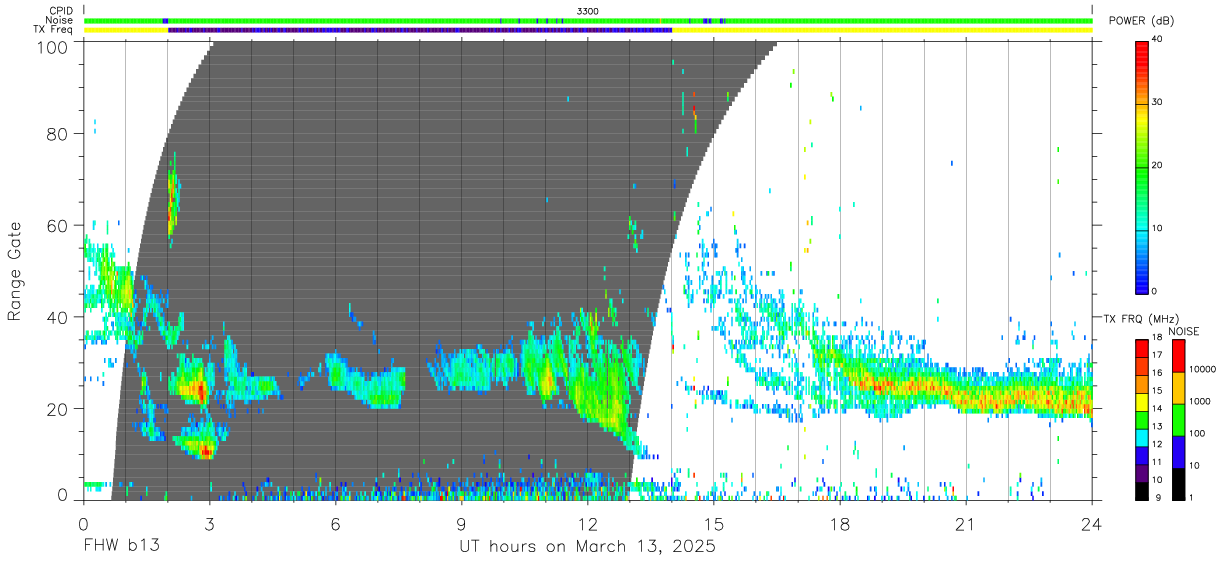Click the 11 tick on TX FRQ legend
1228x567 pixels.
click(x=1156, y=462)
